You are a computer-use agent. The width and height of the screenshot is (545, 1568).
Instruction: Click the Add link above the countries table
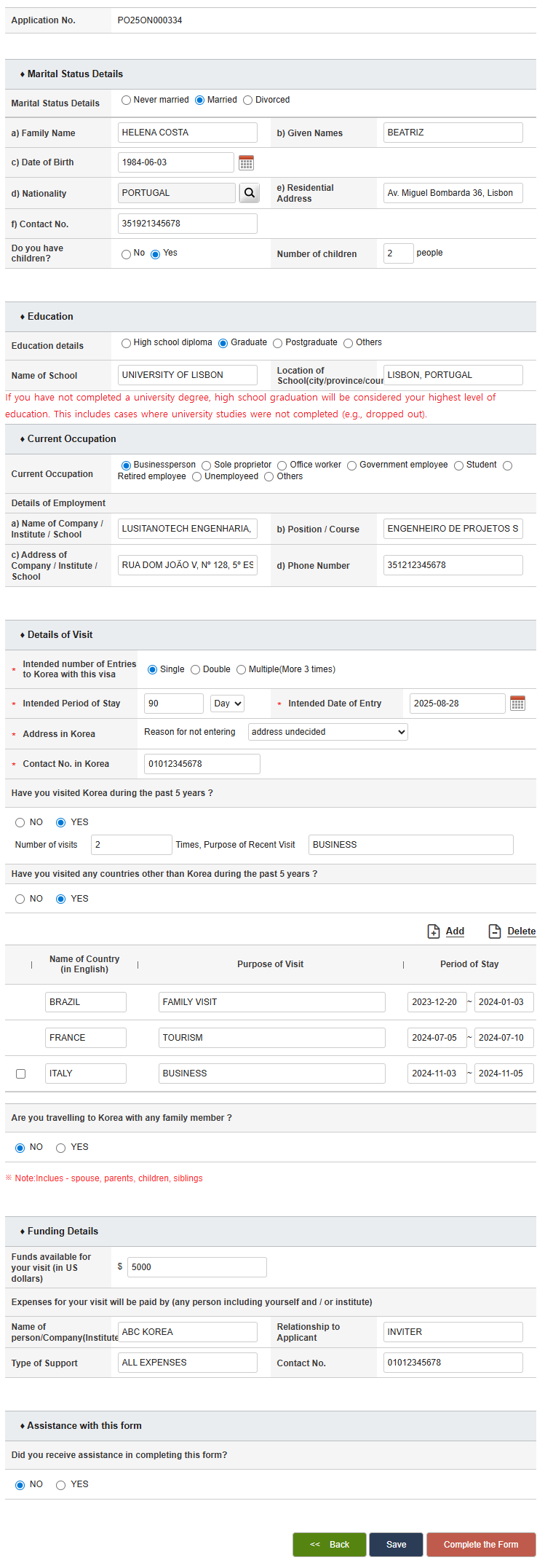455,931
